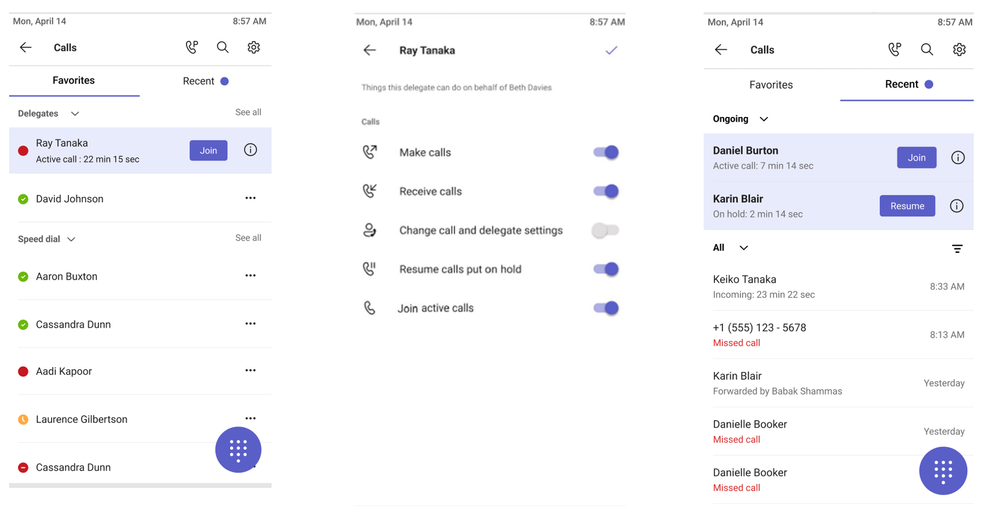Viewport: 998px width, 529px height.
Task: See all speed dial contacts
Action: point(248,237)
